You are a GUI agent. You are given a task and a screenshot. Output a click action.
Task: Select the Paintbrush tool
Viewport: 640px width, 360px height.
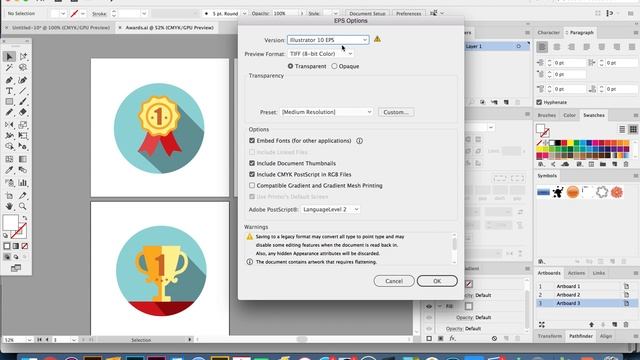pos(23,102)
